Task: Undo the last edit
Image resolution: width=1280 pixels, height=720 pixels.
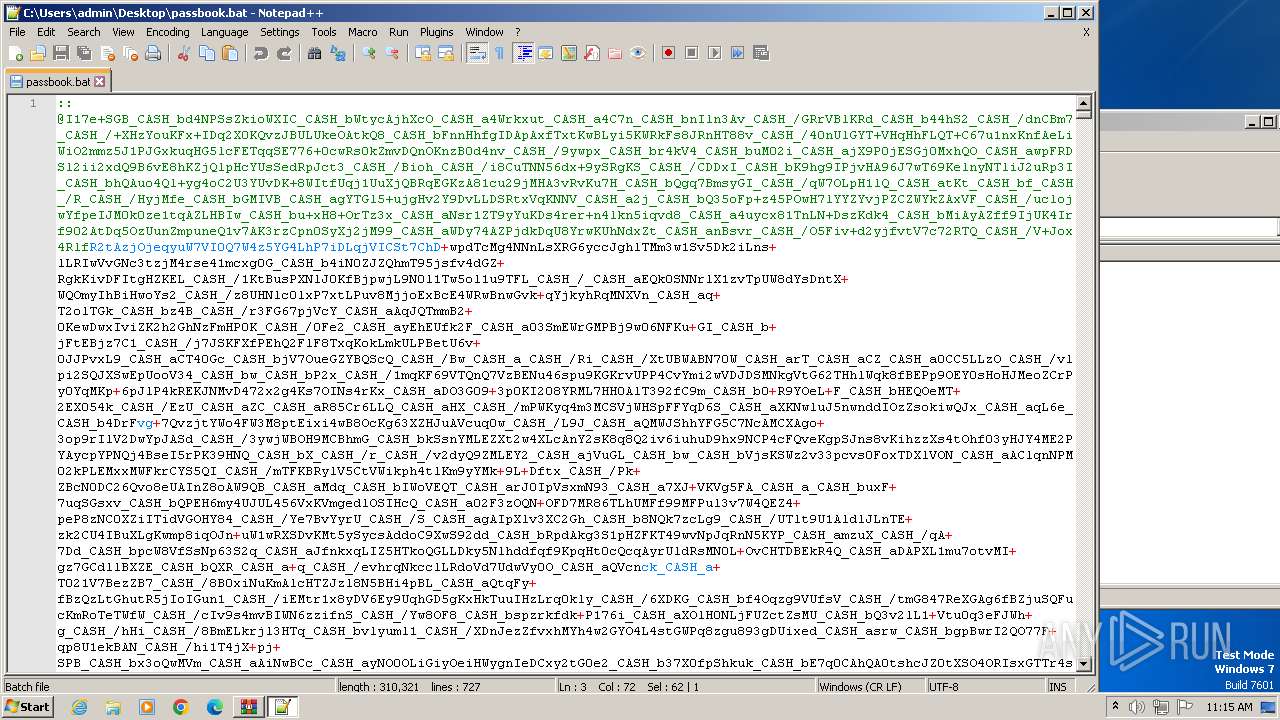Action: pyautogui.click(x=261, y=53)
